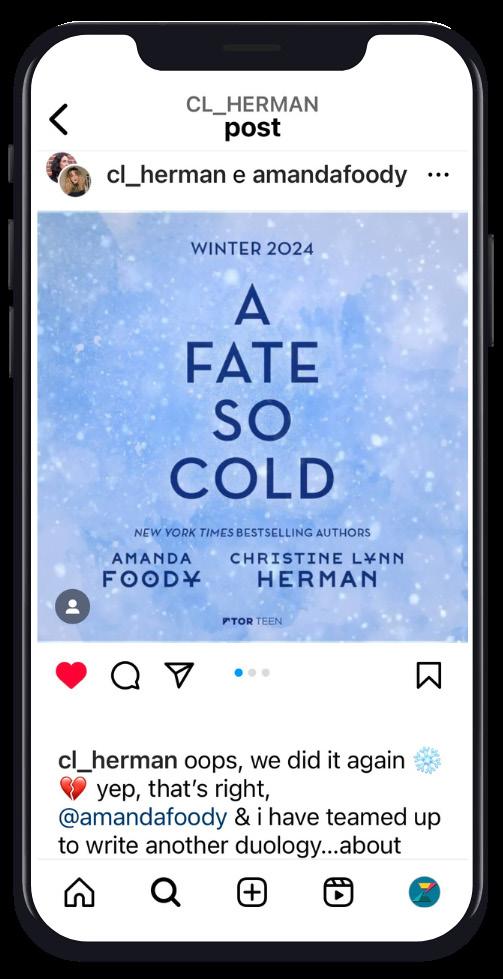Tap the @amandafoody mention in the caption

142,817
